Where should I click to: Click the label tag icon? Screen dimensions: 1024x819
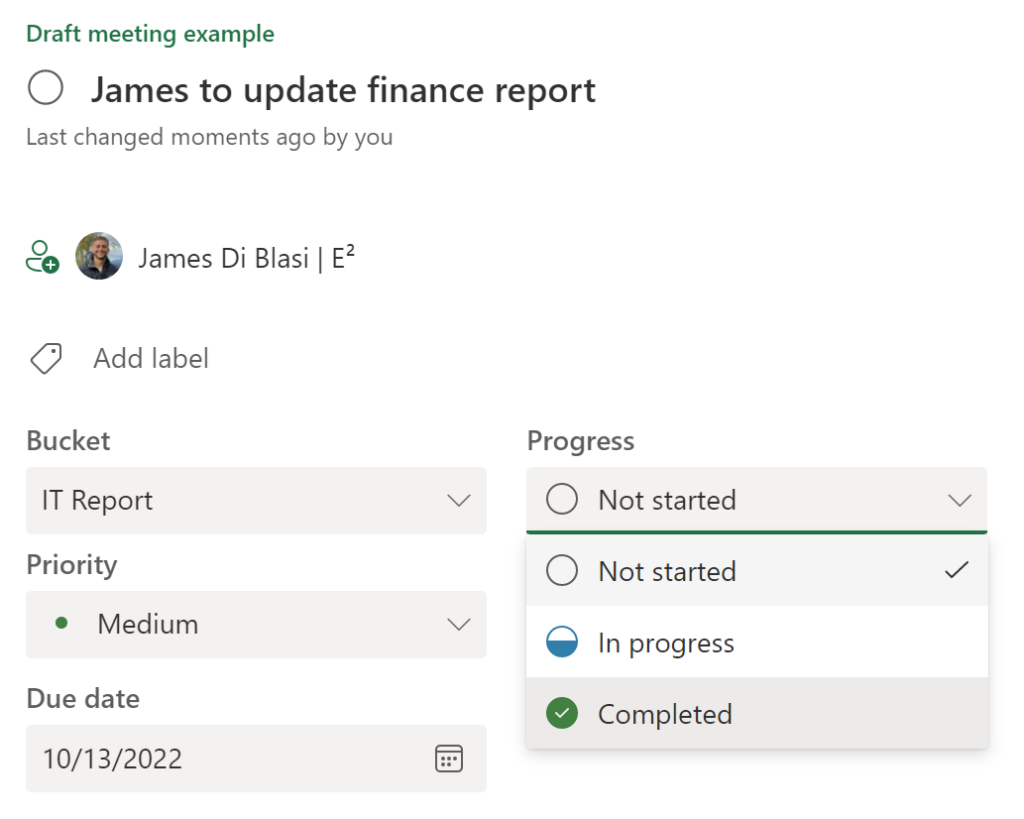click(x=46, y=358)
